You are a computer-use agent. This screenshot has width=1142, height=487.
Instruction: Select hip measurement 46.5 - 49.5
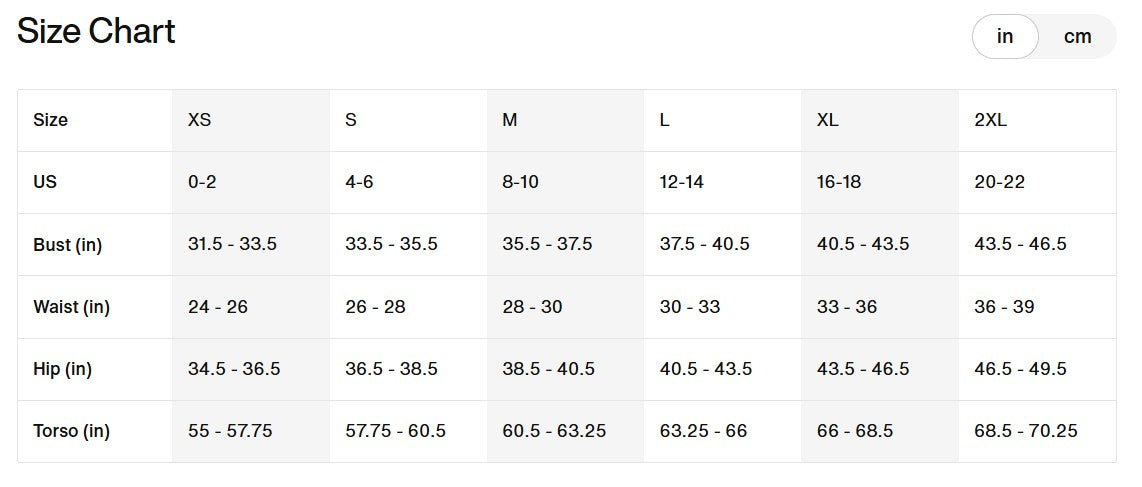(1020, 369)
